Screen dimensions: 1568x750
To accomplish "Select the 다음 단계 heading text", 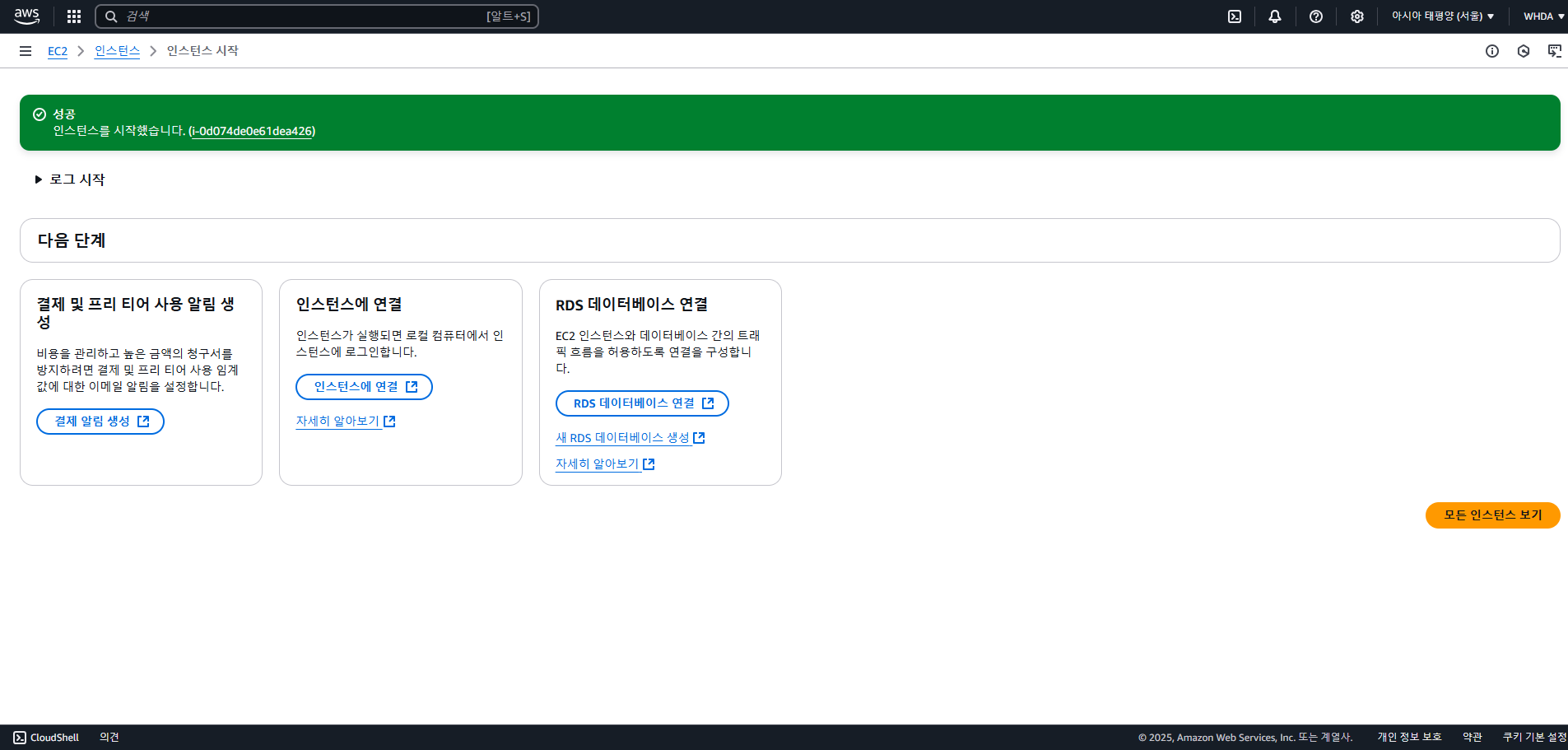I will (x=72, y=240).
